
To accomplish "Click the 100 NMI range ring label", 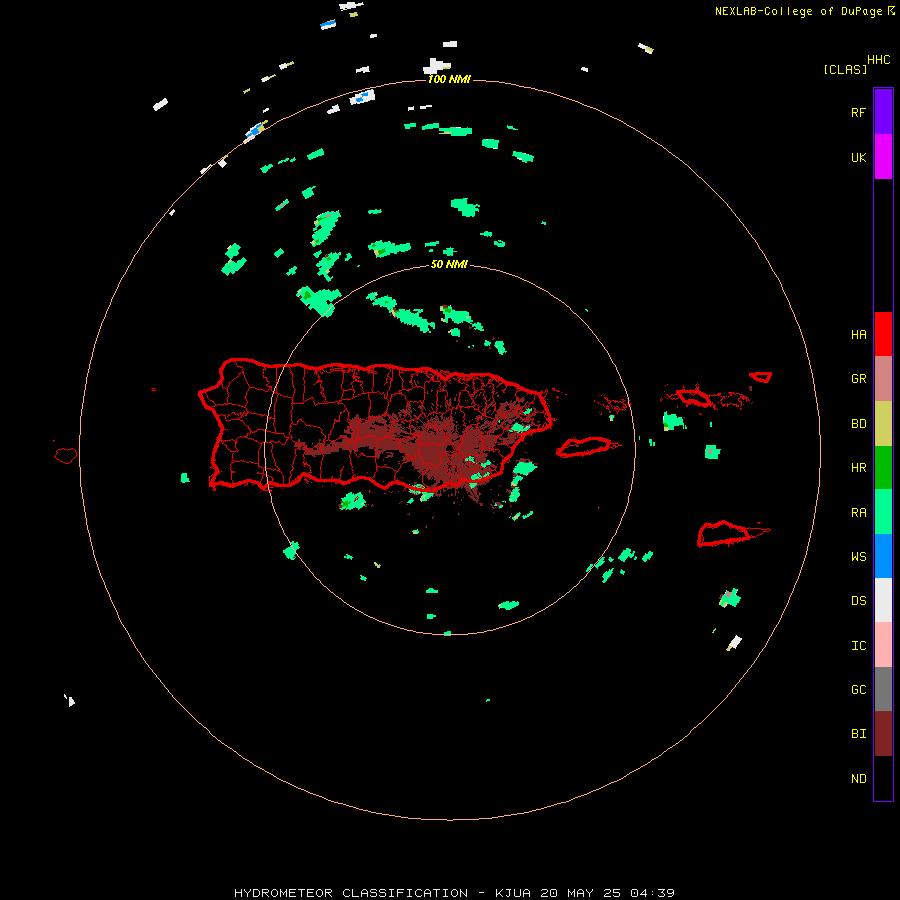I will coord(449,79).
